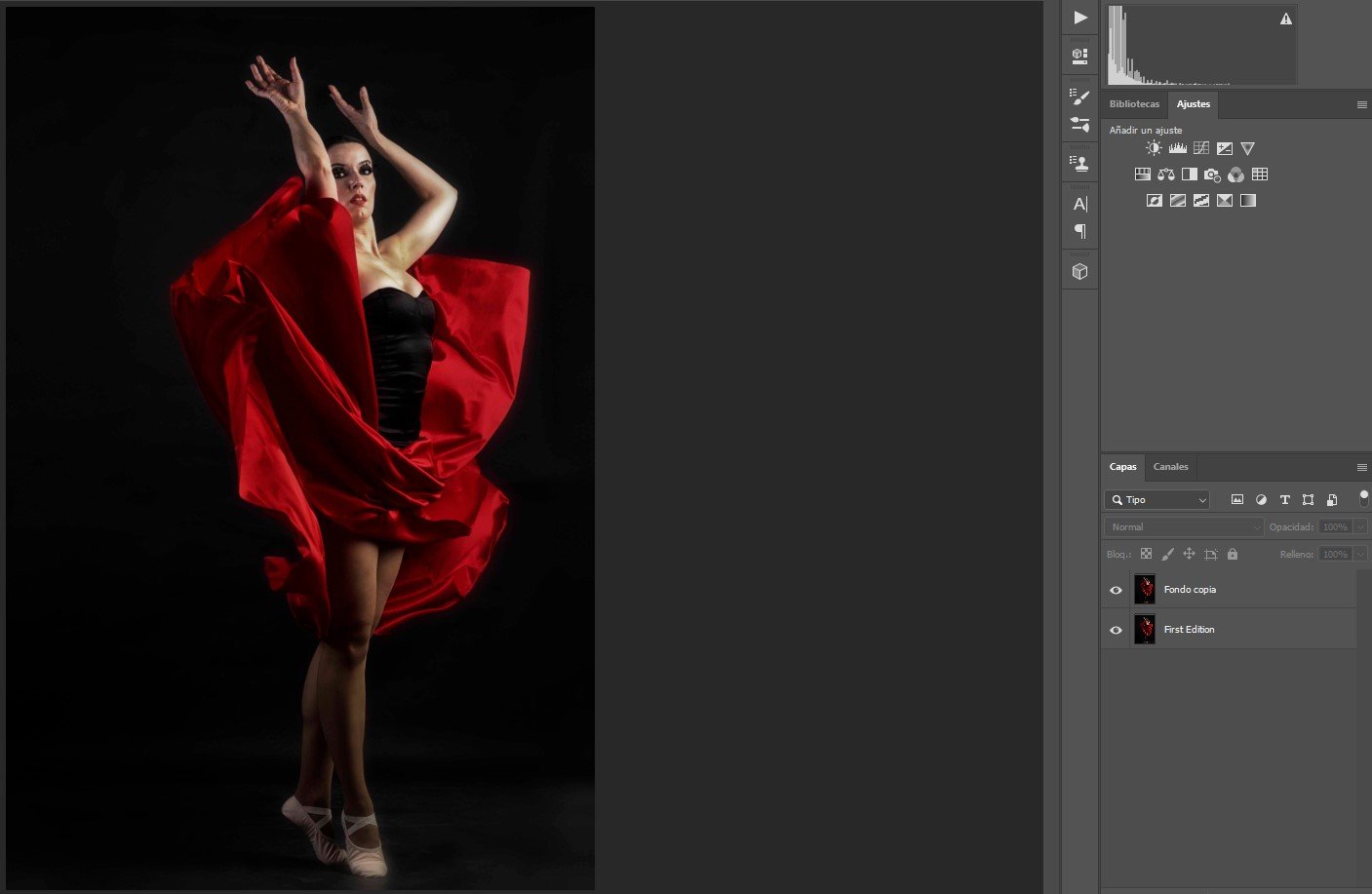Click the lock all layer button

[x=1233, y=554]
